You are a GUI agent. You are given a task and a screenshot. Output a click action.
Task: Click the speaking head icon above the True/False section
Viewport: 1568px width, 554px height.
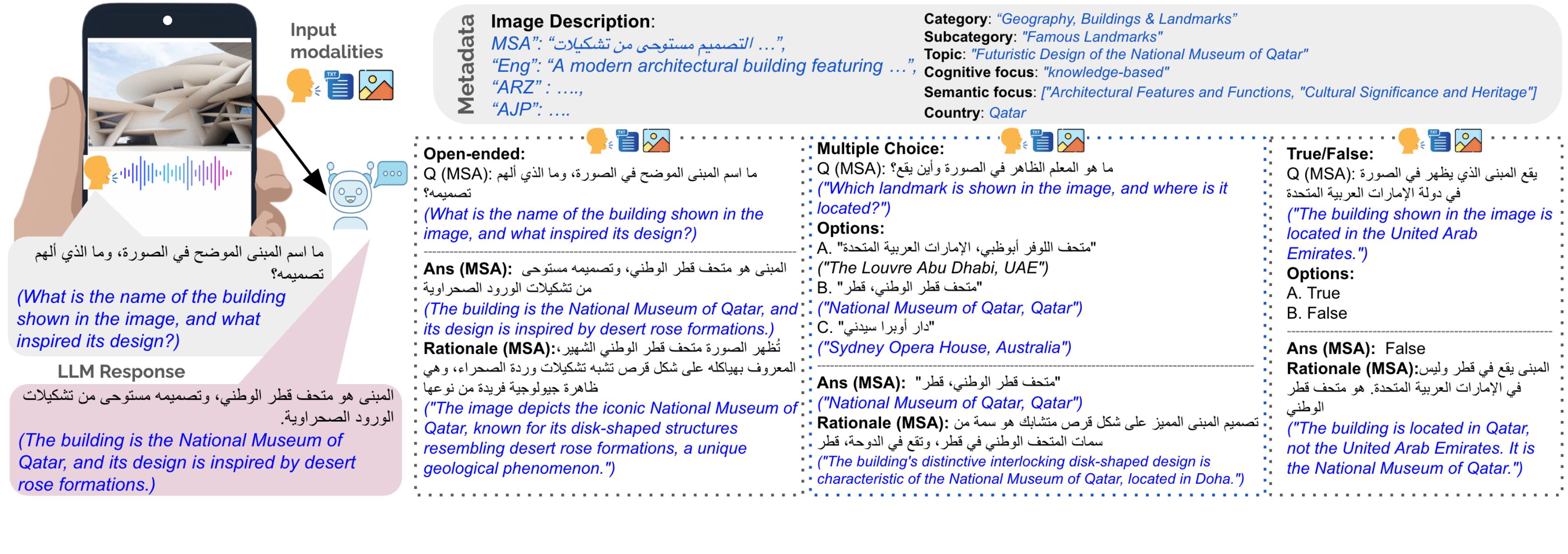(x=1409, y=141)
